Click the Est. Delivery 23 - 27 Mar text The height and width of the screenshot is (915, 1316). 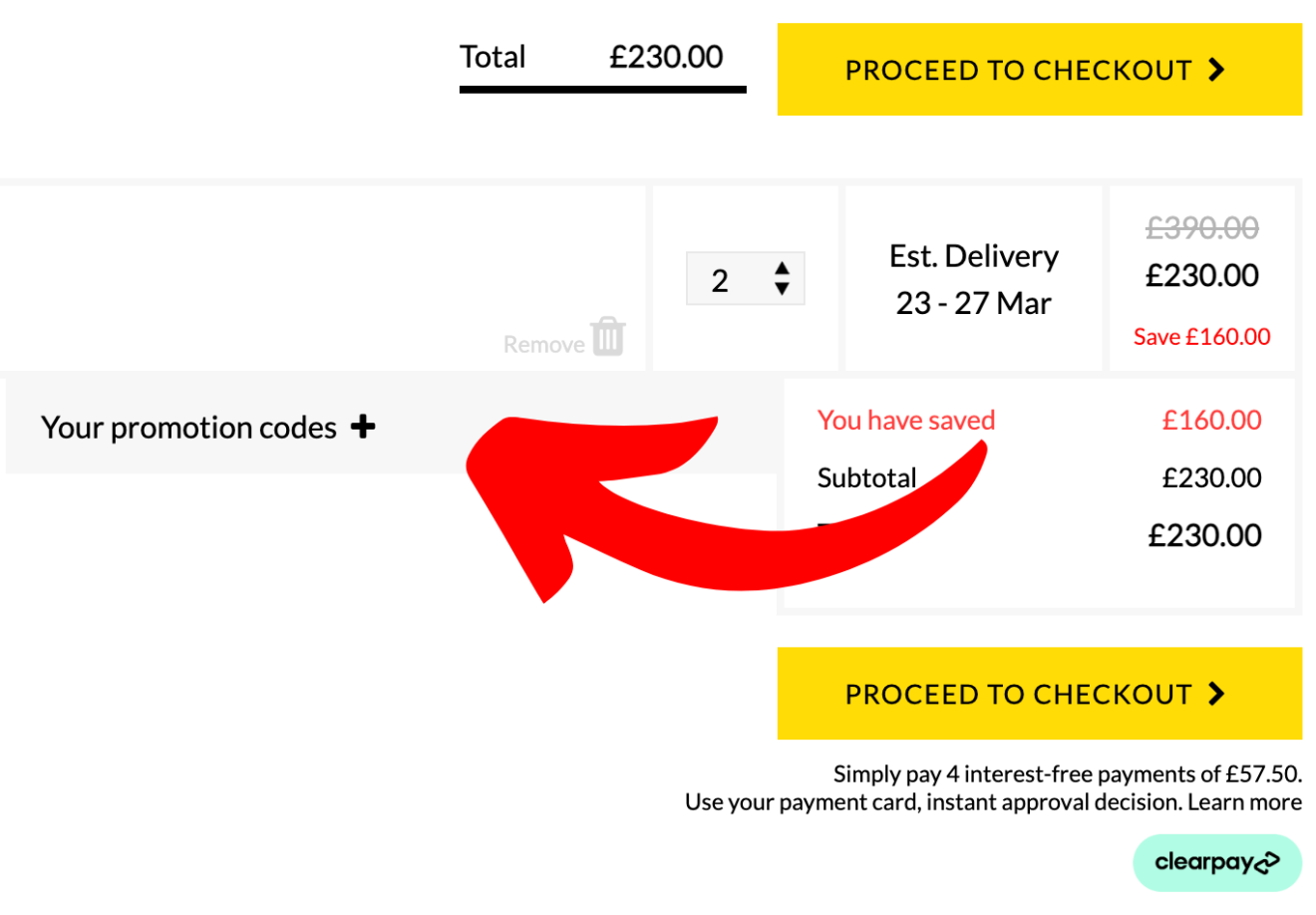tap(973, 278)
